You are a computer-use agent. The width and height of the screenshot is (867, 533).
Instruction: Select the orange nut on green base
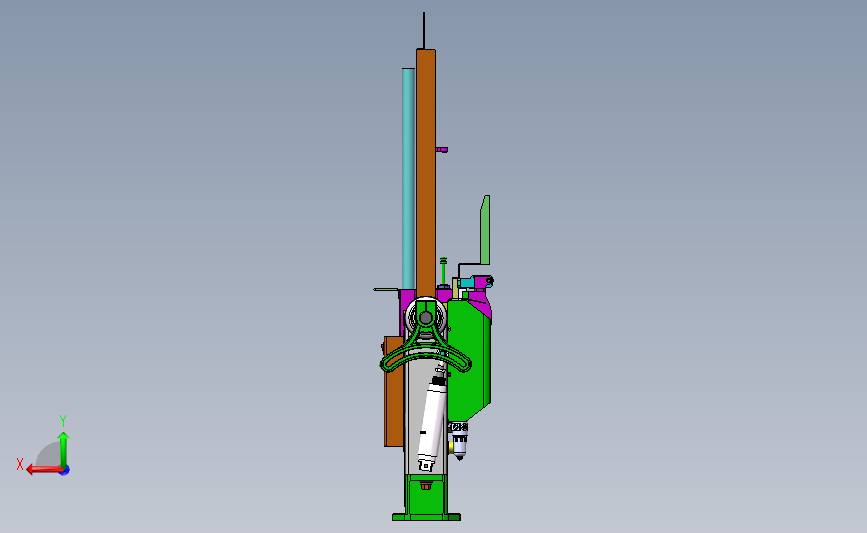(425, 486)
